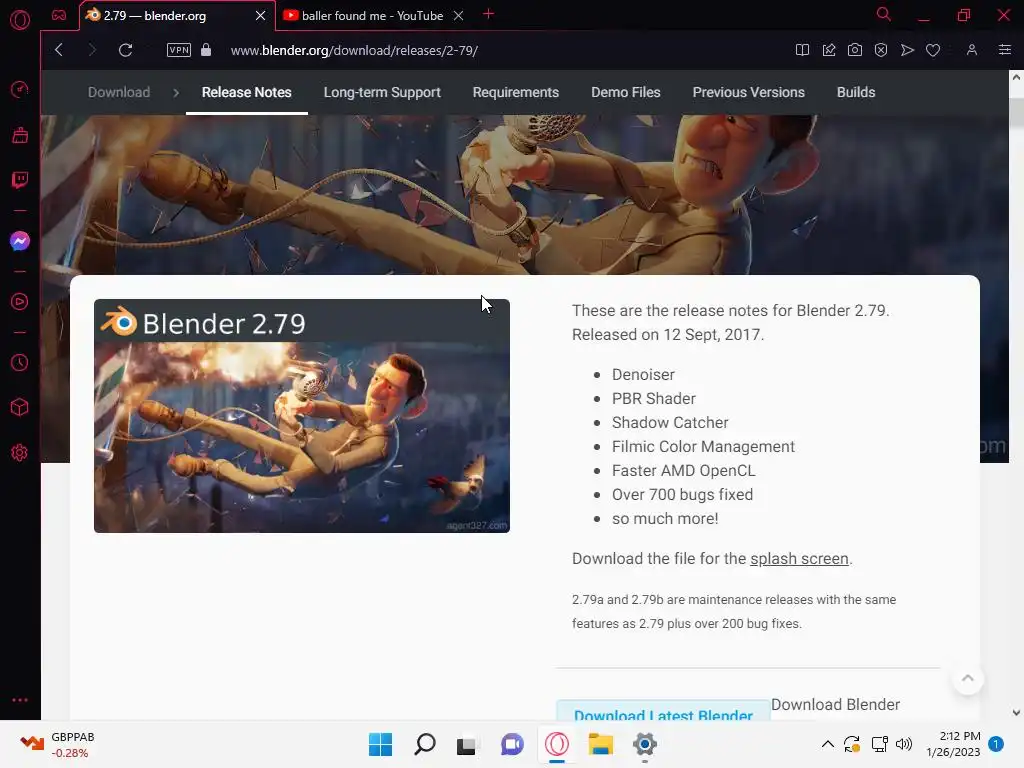This screenshot has height=768, width=1024.
Task: Close the 2.79 blender.org tab
Action: [261, 16]
